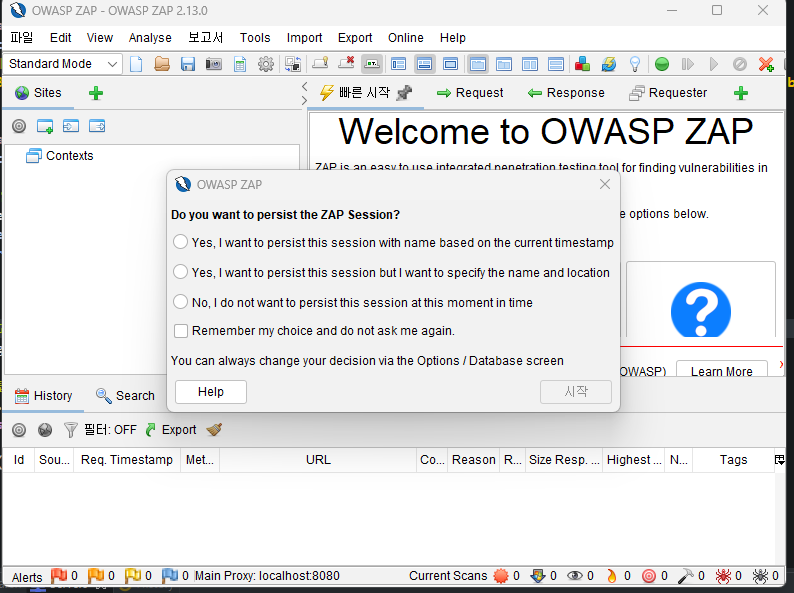
Task: Click the red arrow next to Learn More
Action: click(x=781, y=364)
